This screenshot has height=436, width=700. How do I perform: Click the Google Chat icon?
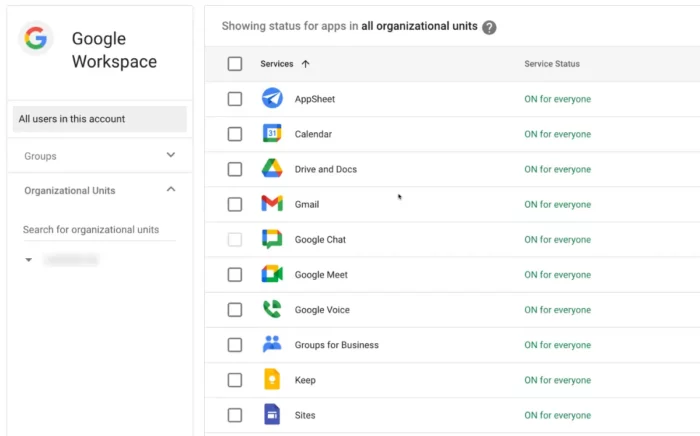[x=272, y=239]
